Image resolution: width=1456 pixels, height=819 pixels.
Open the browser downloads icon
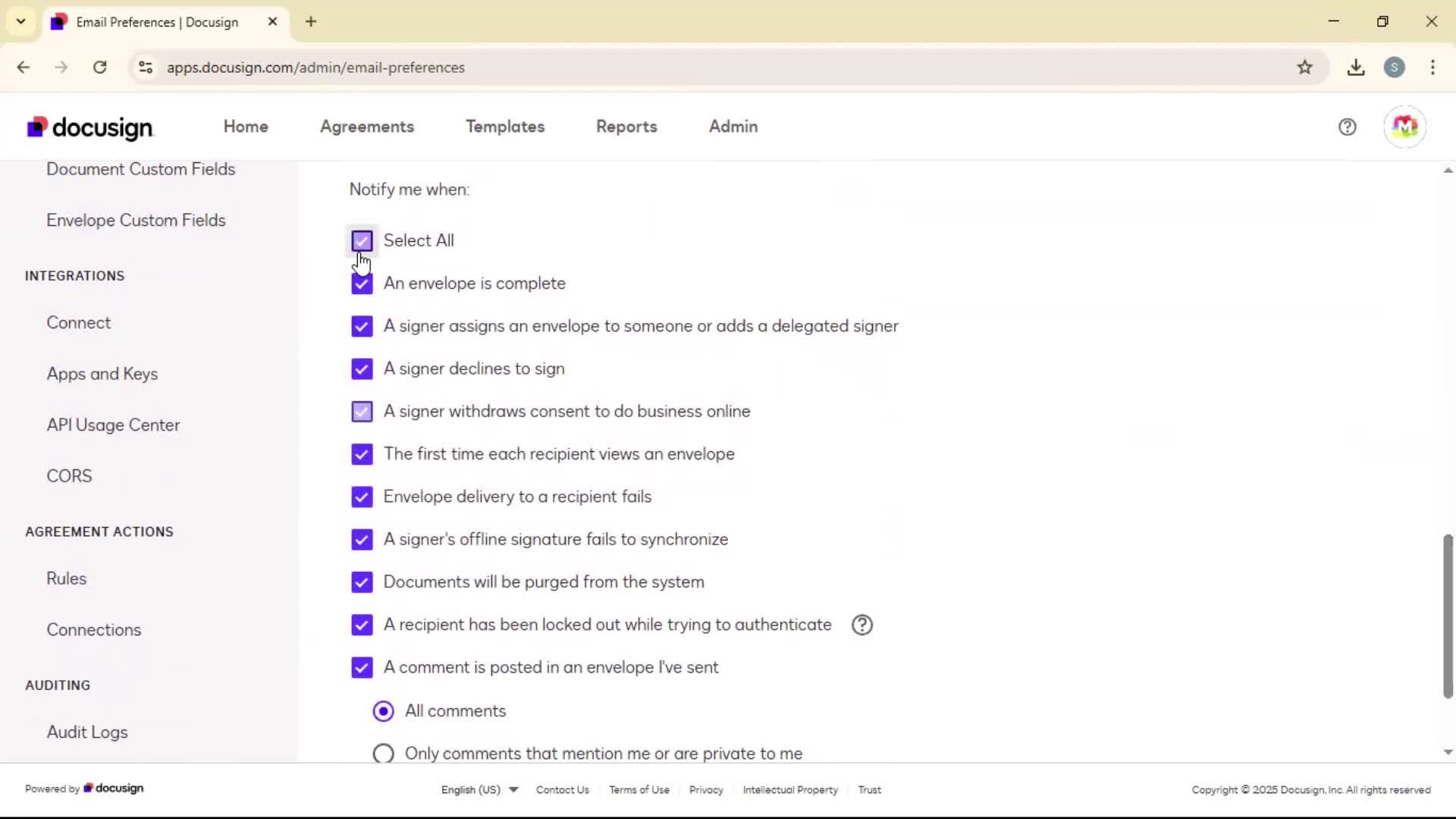[x=1356, y=67]
